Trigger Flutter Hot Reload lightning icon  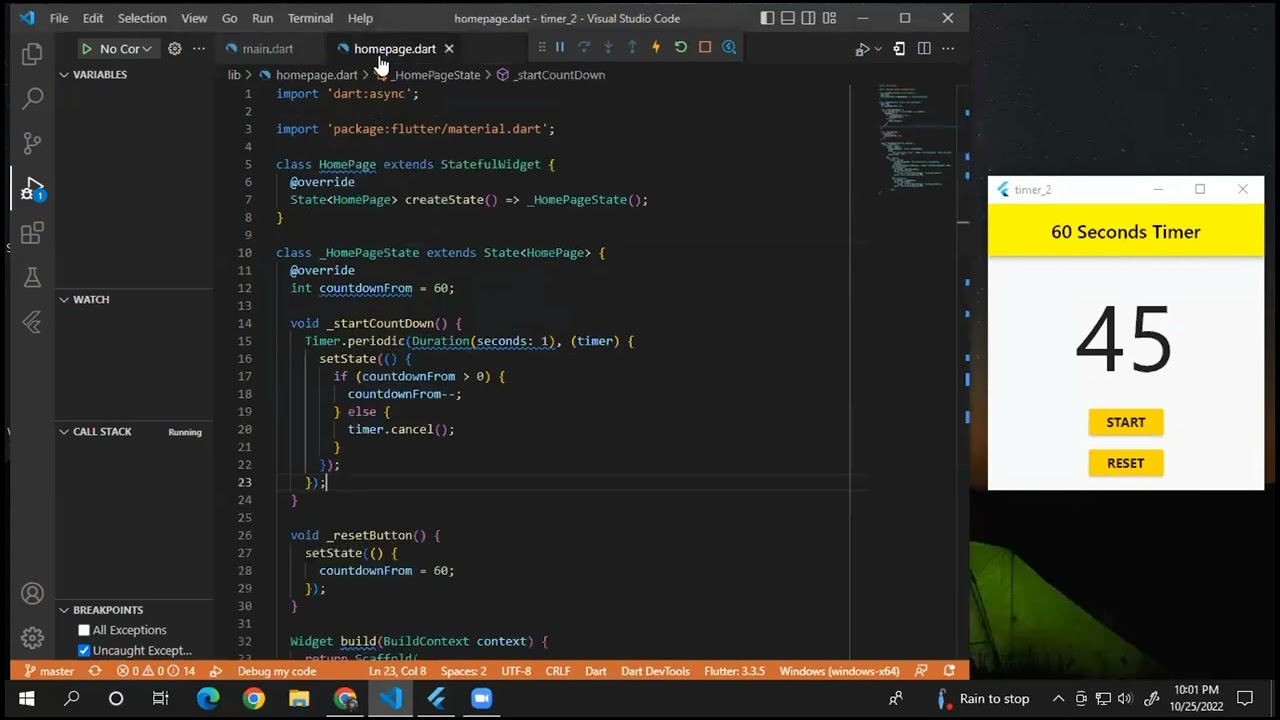[x=656, y=47]
